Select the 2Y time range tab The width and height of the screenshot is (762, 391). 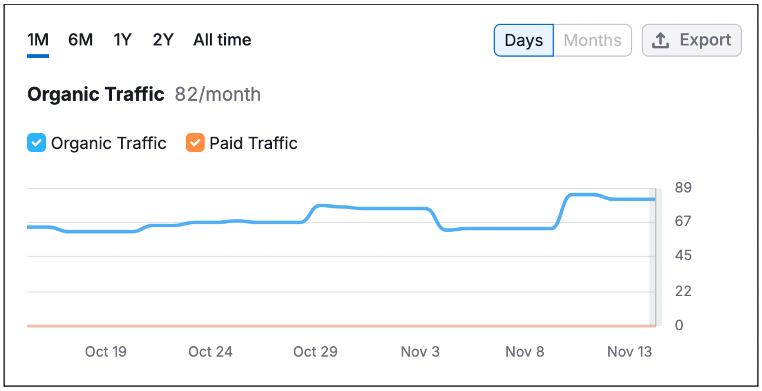[x=163, y=40]
